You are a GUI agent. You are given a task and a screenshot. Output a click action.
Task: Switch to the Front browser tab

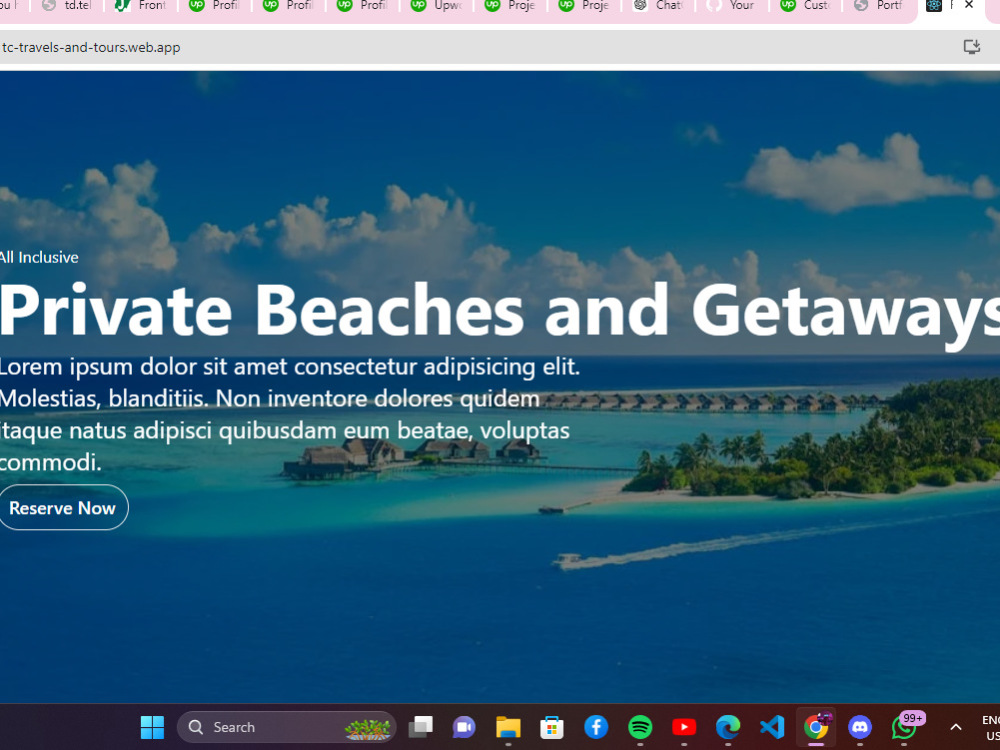pos(142,6)
